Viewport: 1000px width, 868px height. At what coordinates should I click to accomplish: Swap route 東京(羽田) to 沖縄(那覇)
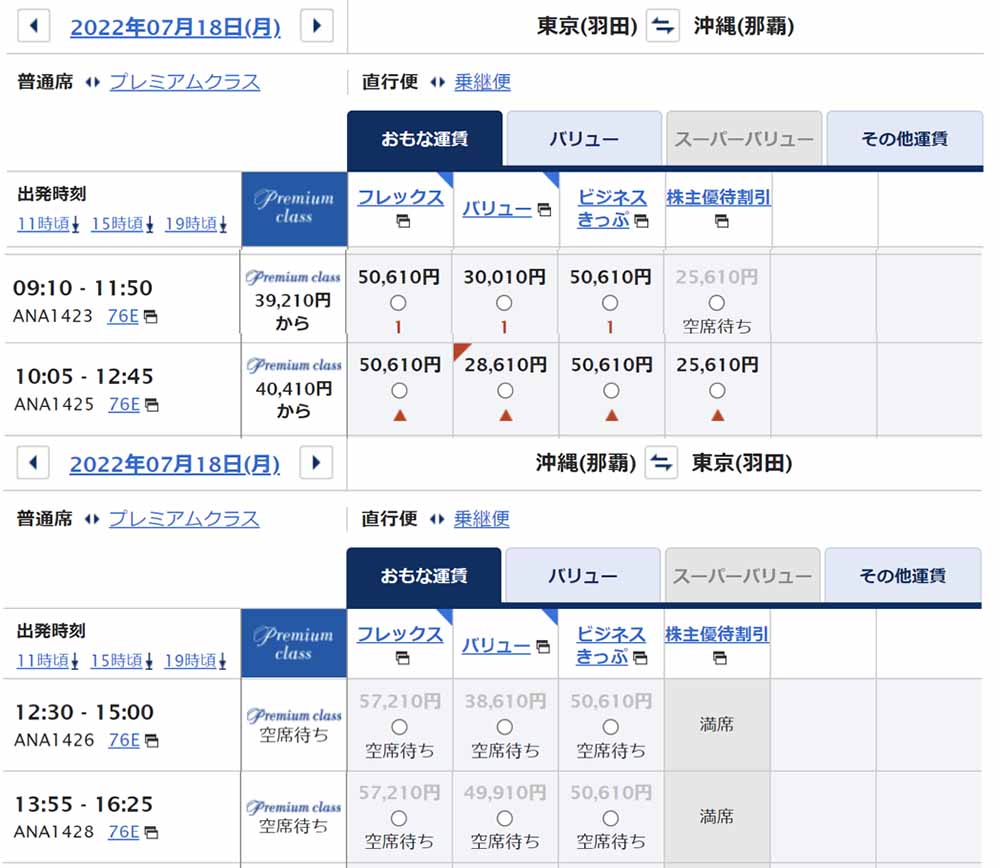pos(663,26)
